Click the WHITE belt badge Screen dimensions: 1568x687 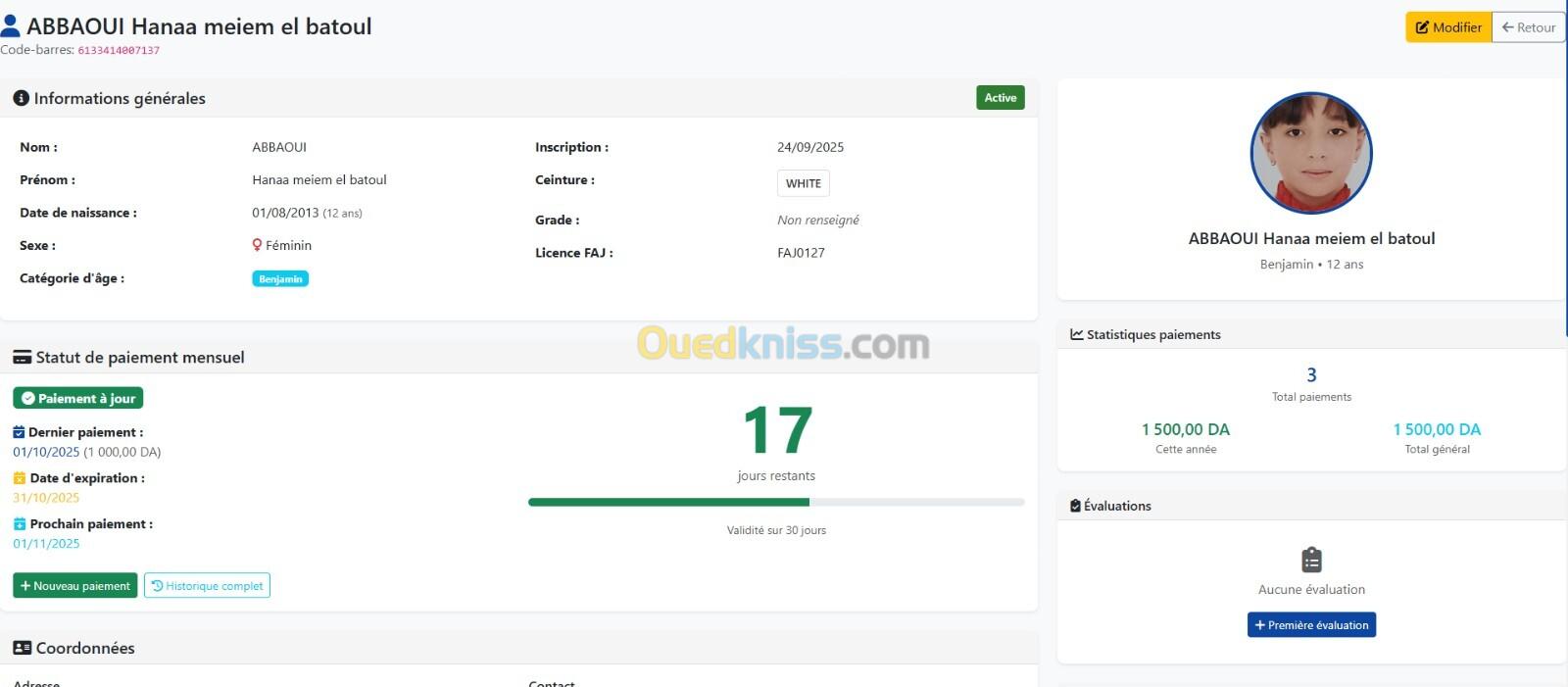(x=803, y=183)
